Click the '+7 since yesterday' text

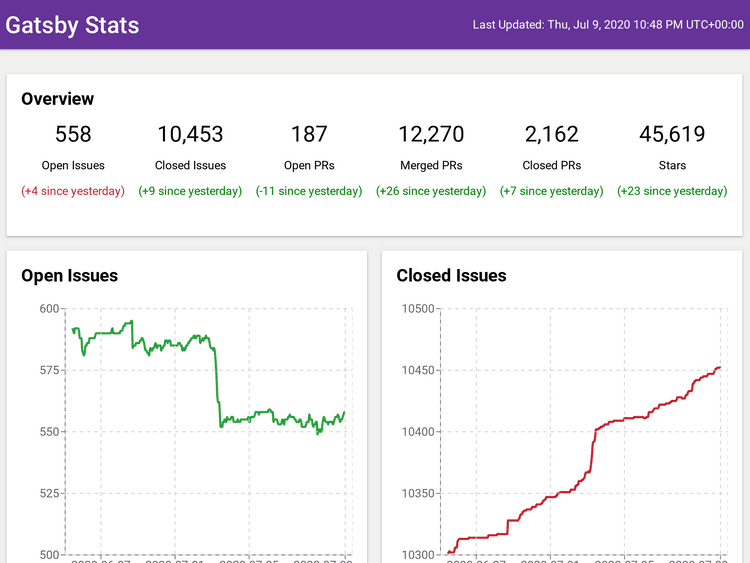551,191
